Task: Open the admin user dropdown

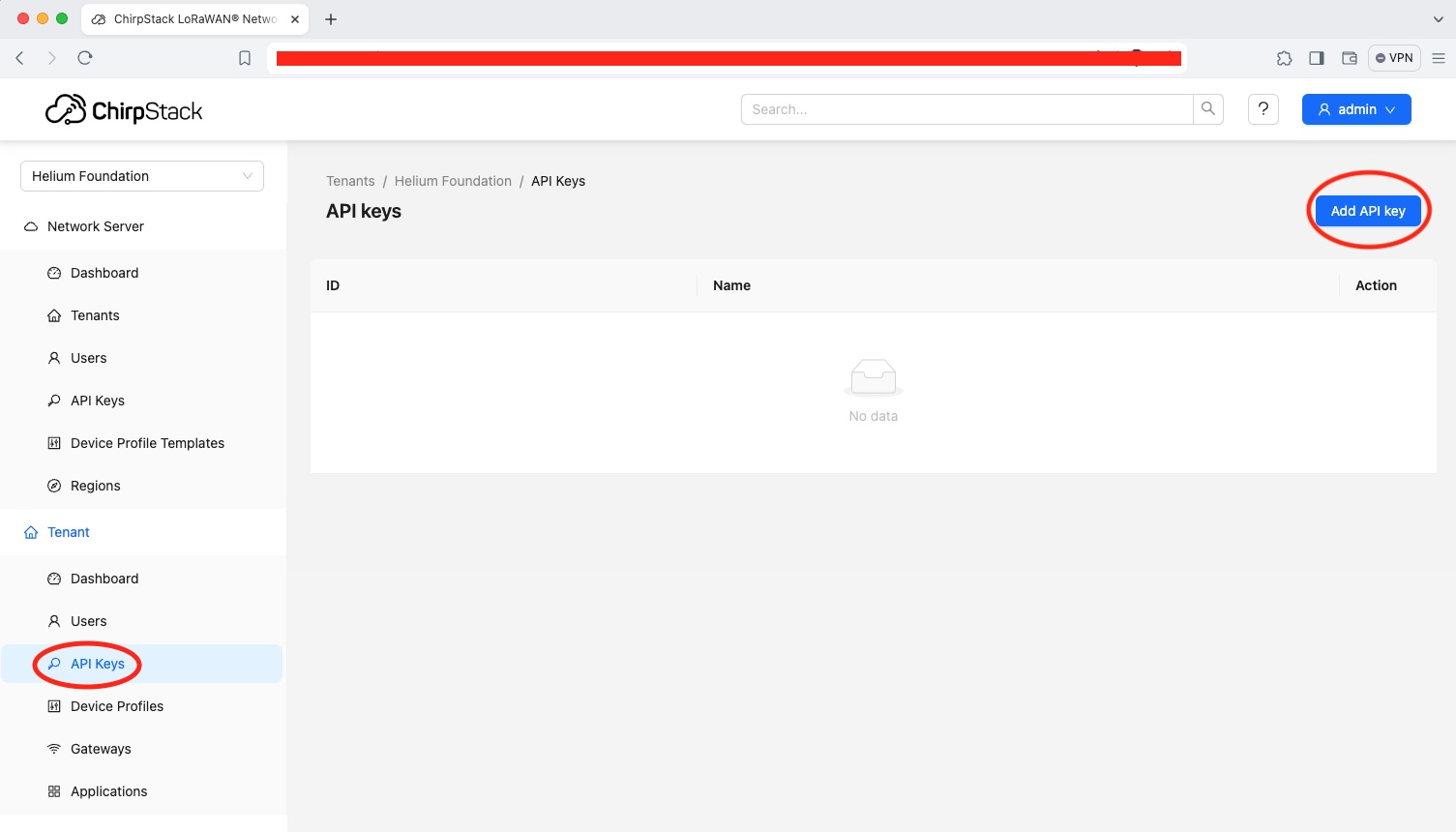Action: pyautogui.click(x=1355, y=109)
